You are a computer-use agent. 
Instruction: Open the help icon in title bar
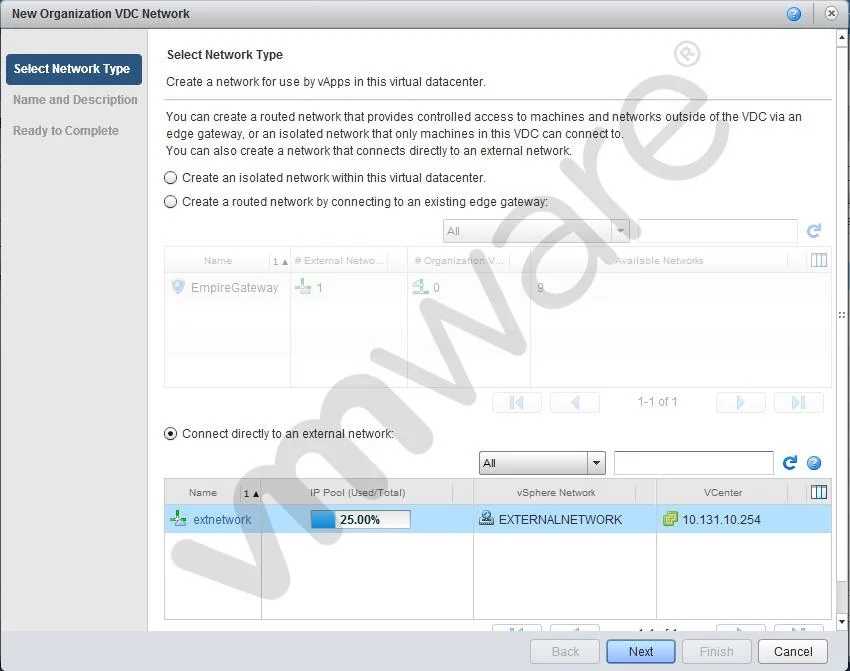click(794, 14)
